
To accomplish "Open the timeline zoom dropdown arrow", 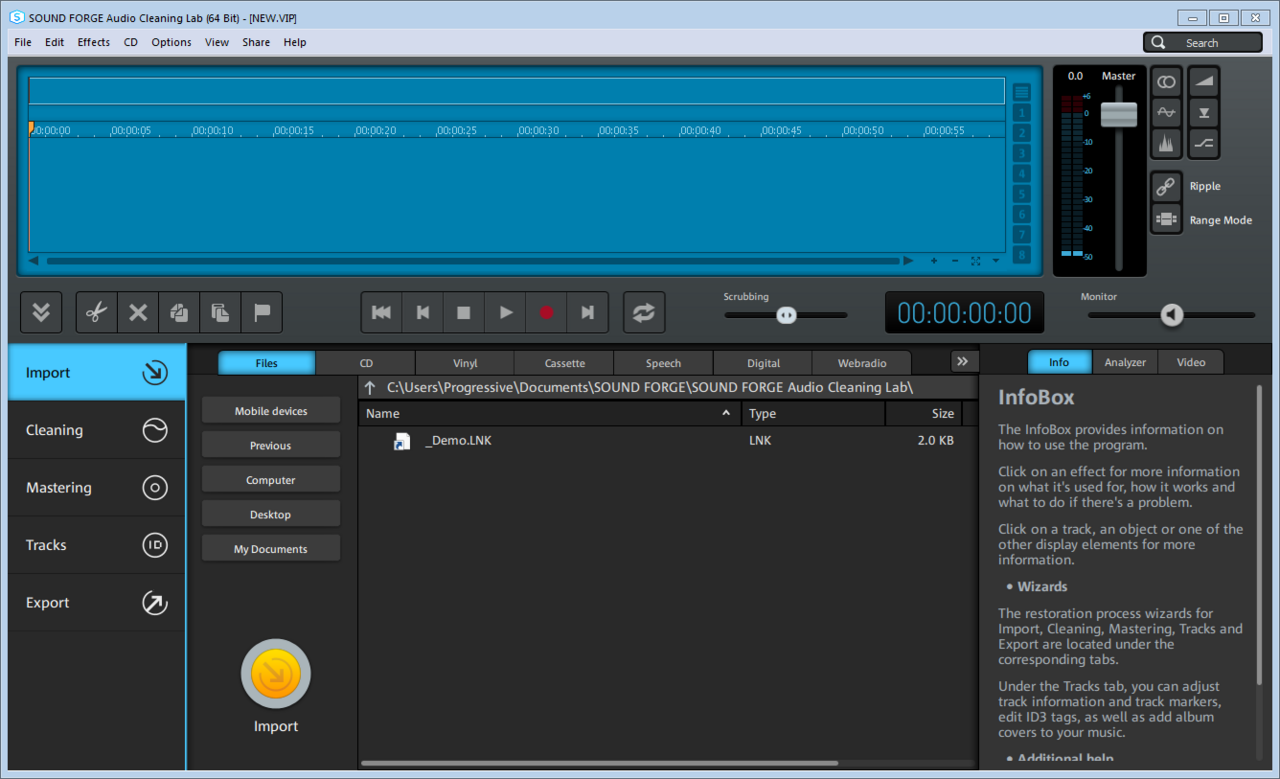I will 996,261.
